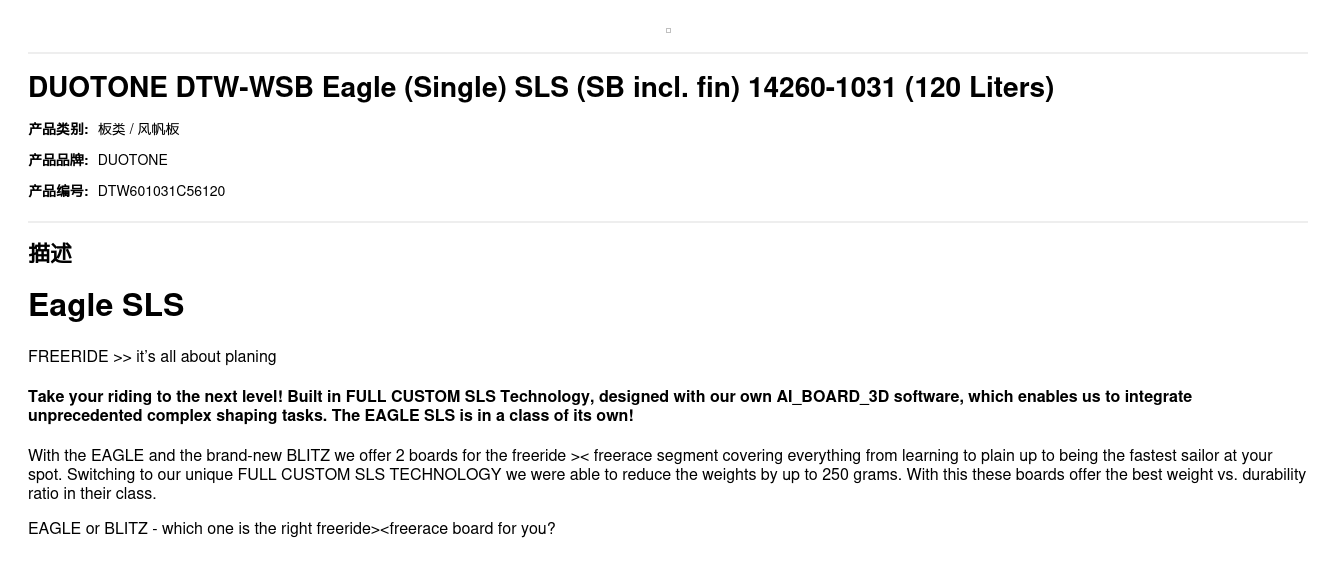The height and width of the screenshot is (584, 1328).
Task: Click the DUOTONE brand name value
Action: (x=132, y=160)
